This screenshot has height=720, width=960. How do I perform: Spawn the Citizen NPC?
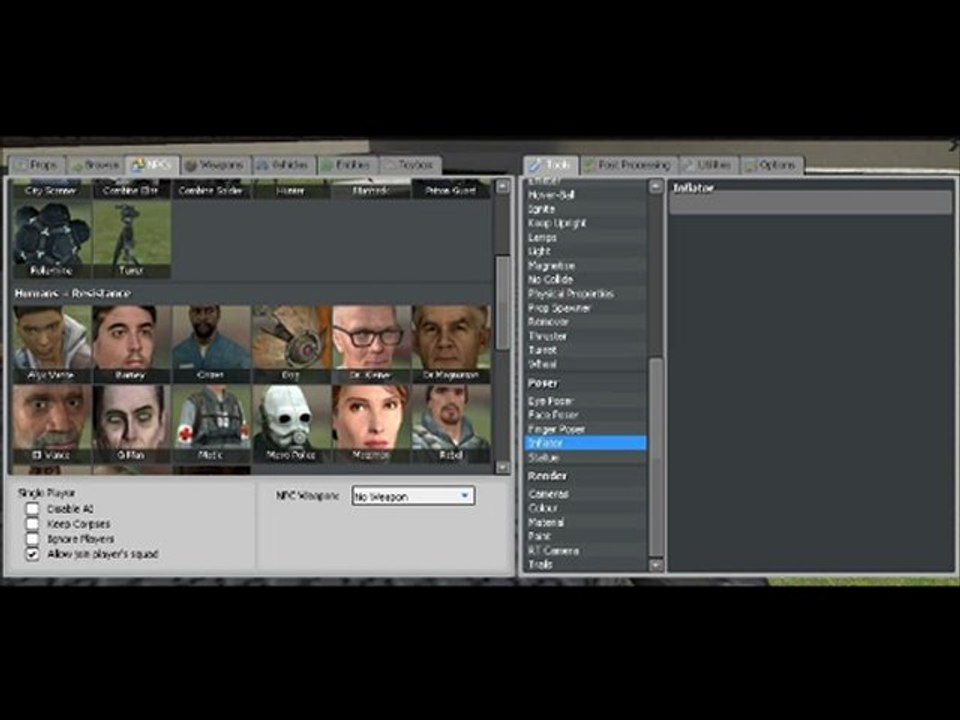[x=211, y=344]
